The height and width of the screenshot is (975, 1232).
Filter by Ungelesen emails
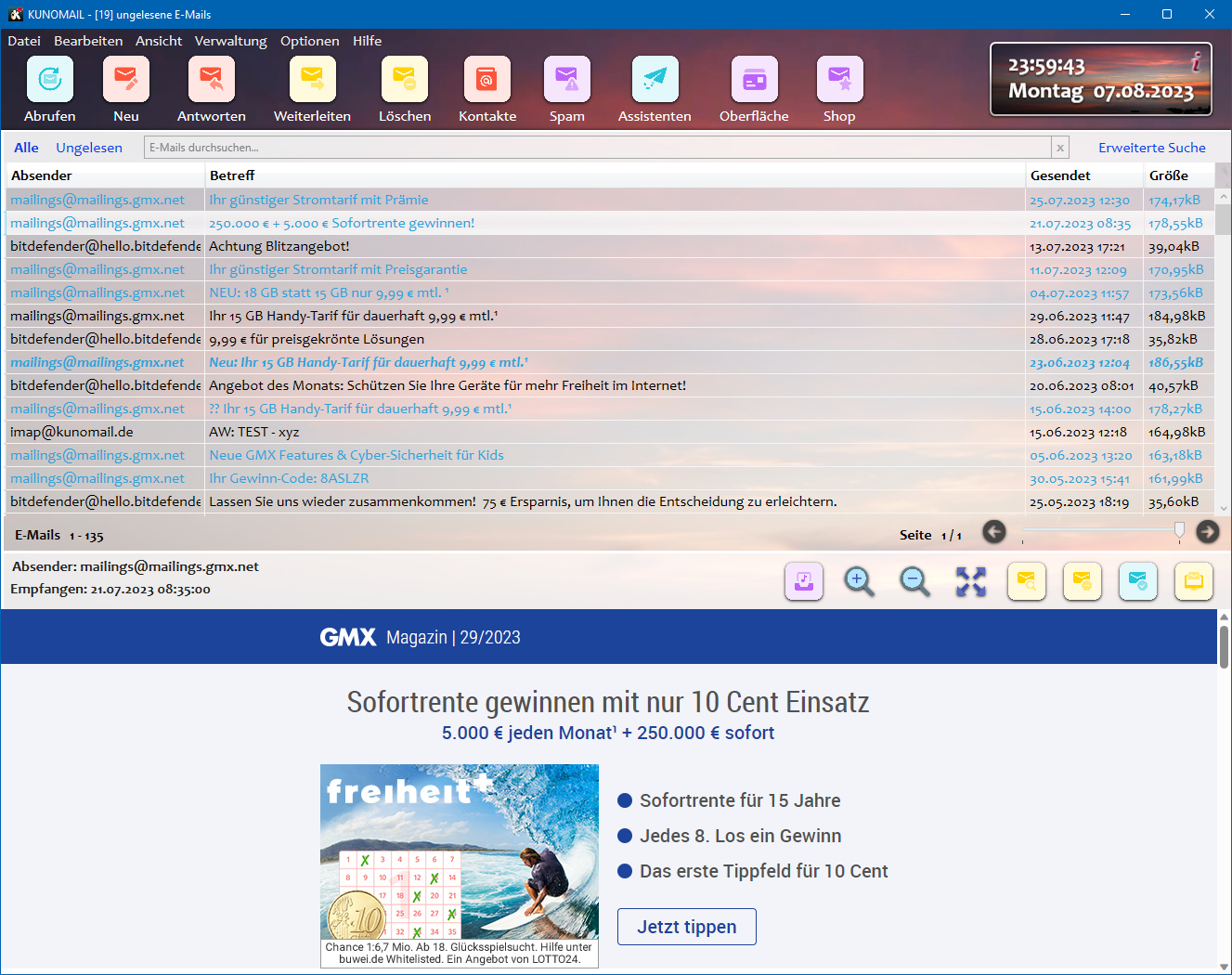coord(89,148)
